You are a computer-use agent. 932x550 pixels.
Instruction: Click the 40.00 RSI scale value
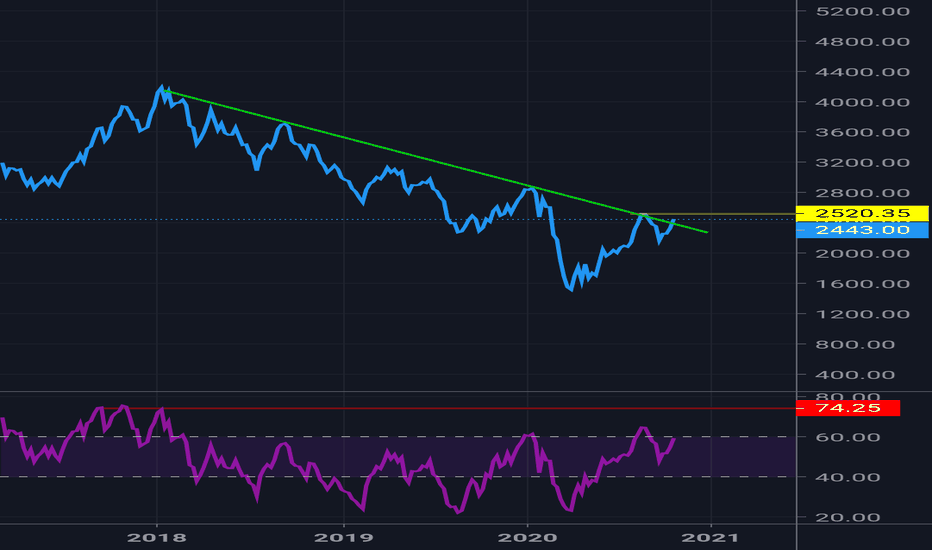click(848, 477)
